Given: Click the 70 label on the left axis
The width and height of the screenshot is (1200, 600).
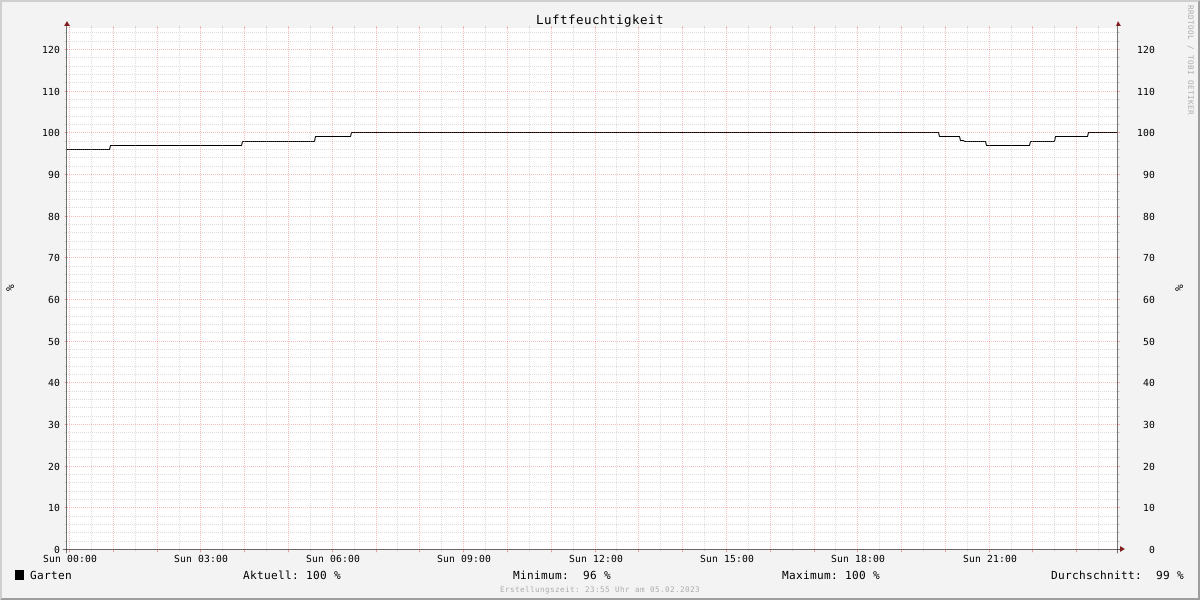Looking at the screenshot, I should point(54,258).
